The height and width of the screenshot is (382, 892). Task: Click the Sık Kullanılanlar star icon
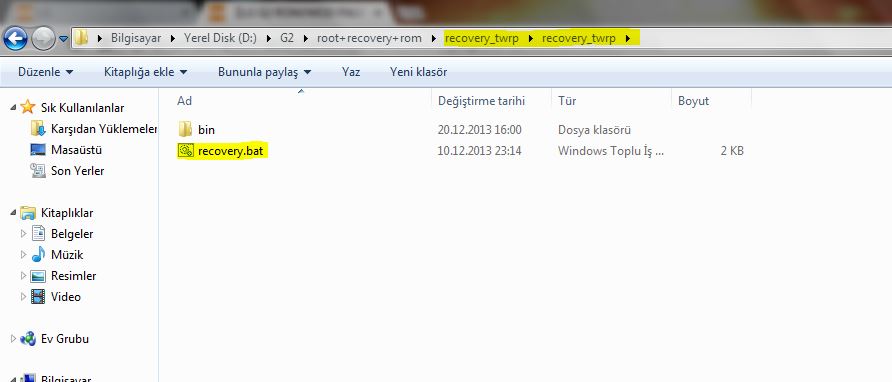(27, 107)
